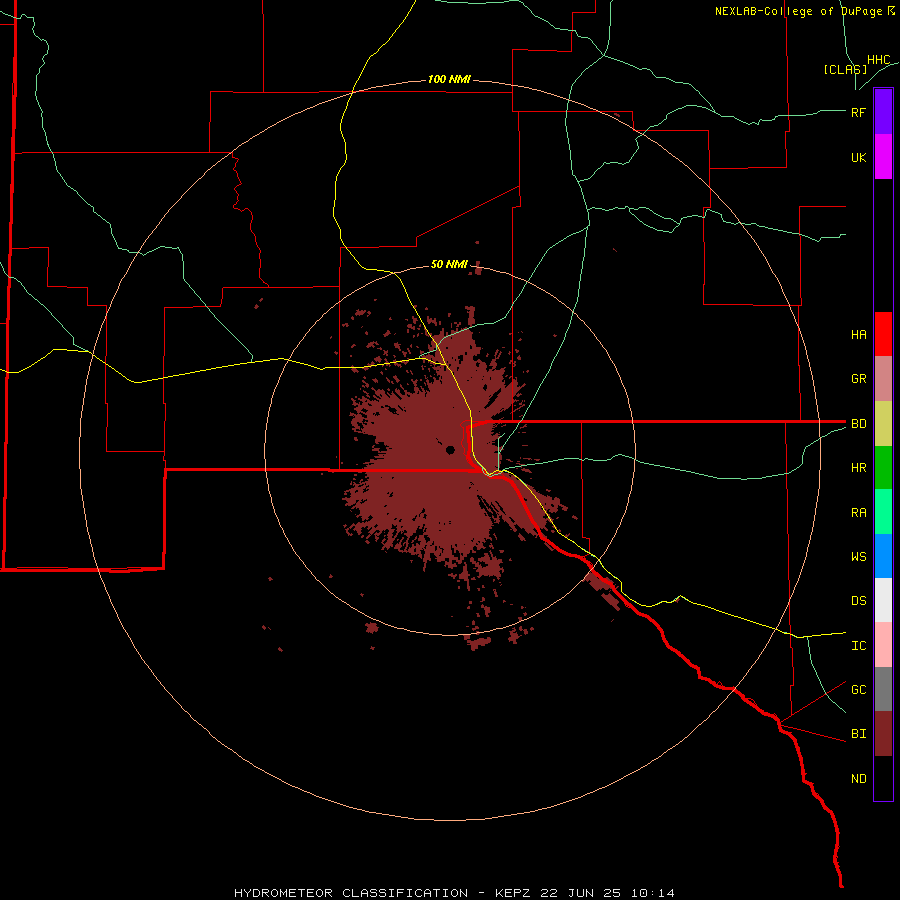Click the 50 NMI range ring label

pyautogui.click(x=449, y=264)
